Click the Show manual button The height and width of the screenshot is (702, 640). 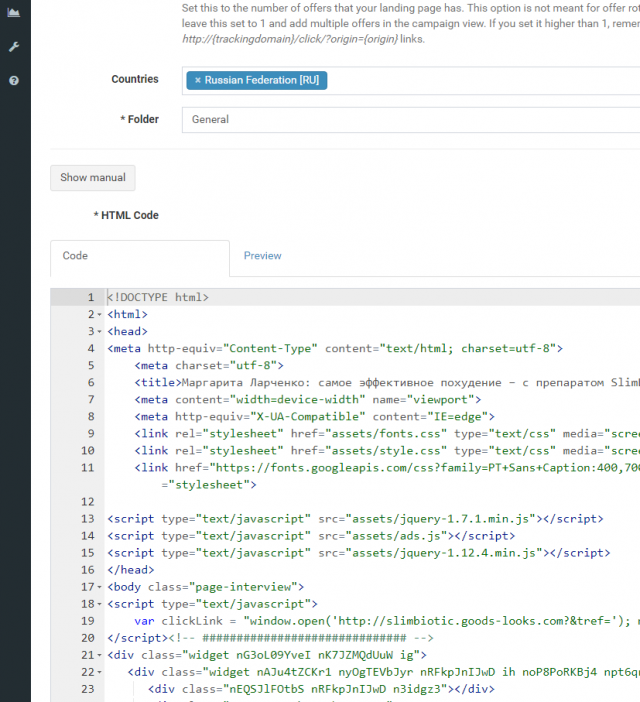click(93, 178)
